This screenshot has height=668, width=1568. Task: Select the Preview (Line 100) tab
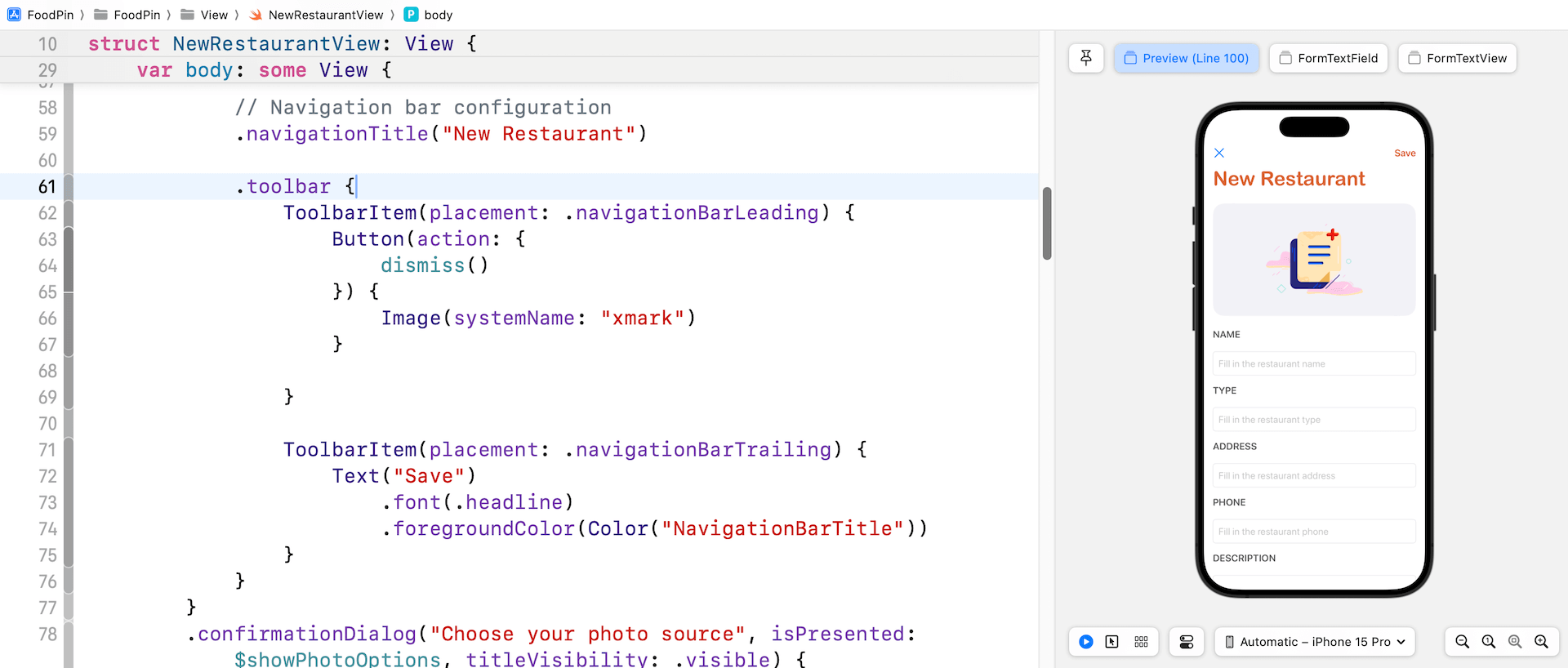[x=1187, y=58]
